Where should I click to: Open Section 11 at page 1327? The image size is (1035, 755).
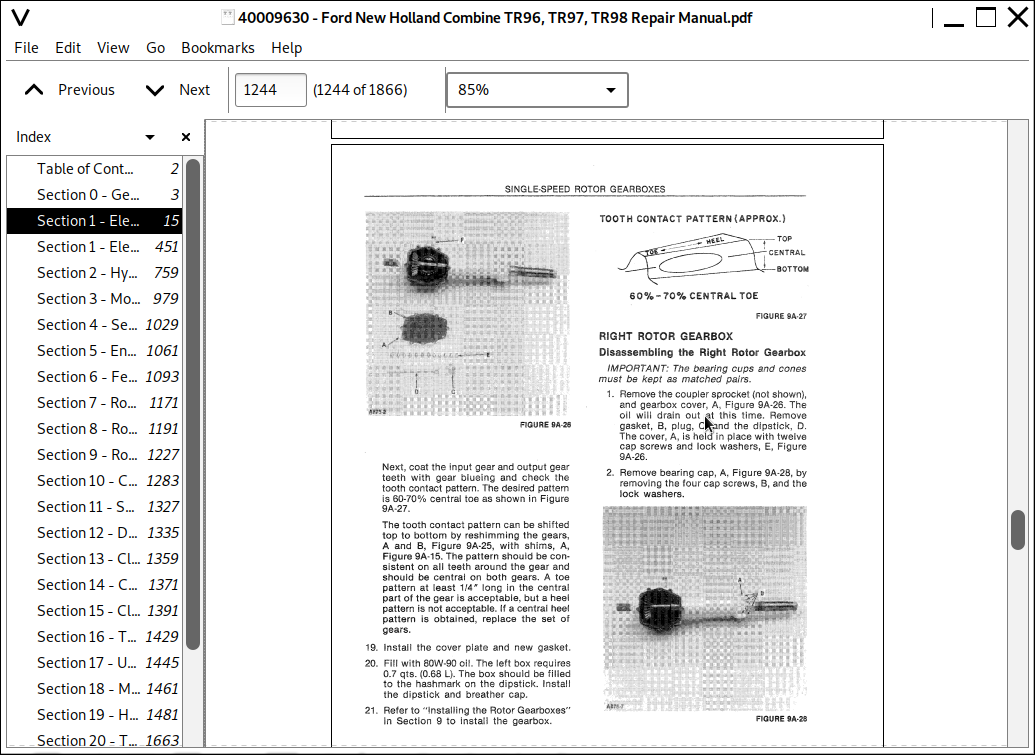[94, 507]
